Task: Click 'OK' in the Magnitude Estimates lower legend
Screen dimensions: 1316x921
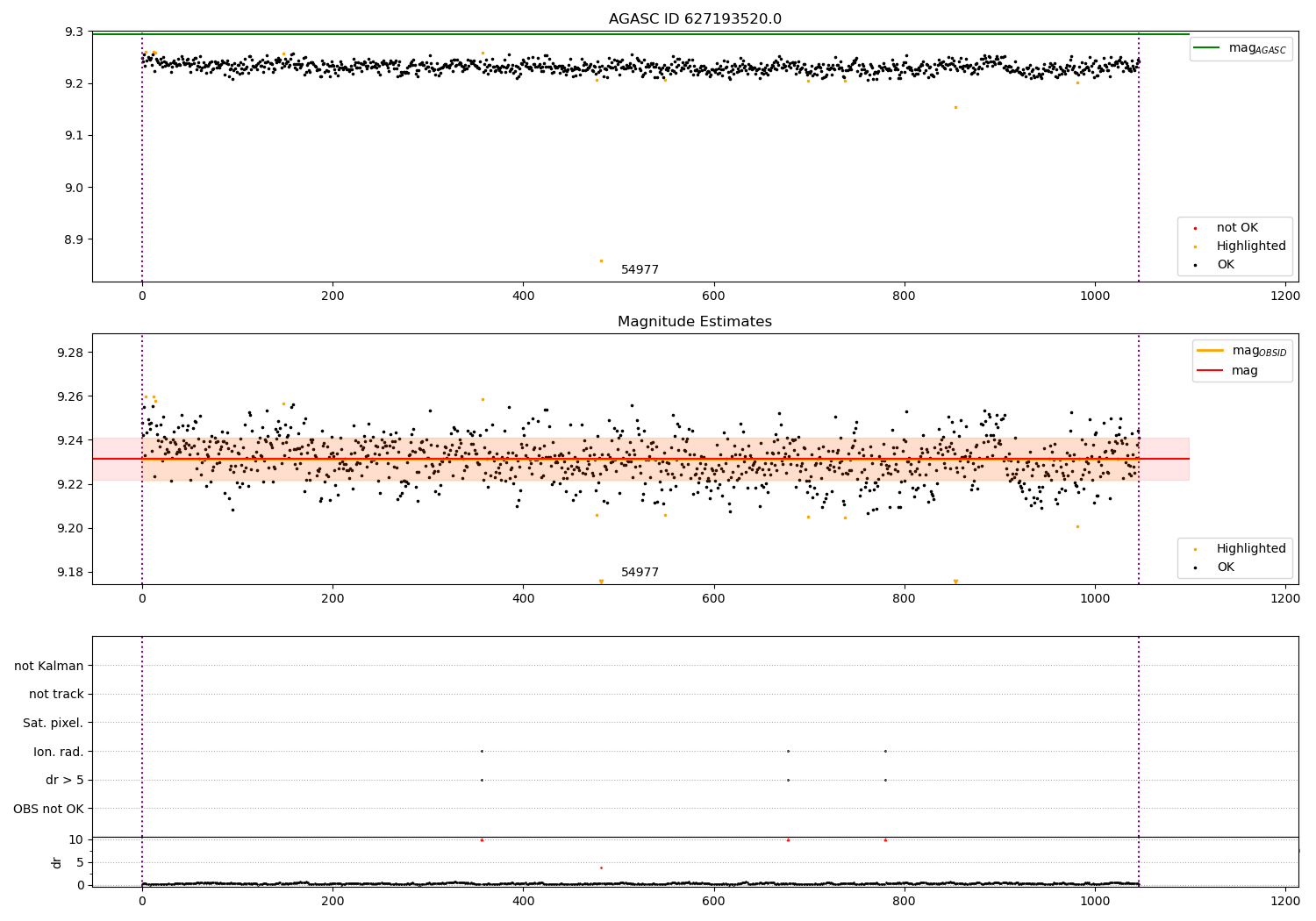Action: [1226, 568]
